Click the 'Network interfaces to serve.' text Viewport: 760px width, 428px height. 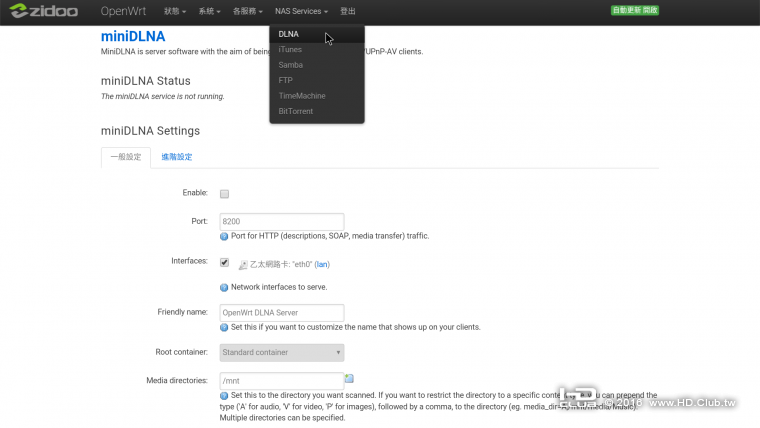(279, 287)
